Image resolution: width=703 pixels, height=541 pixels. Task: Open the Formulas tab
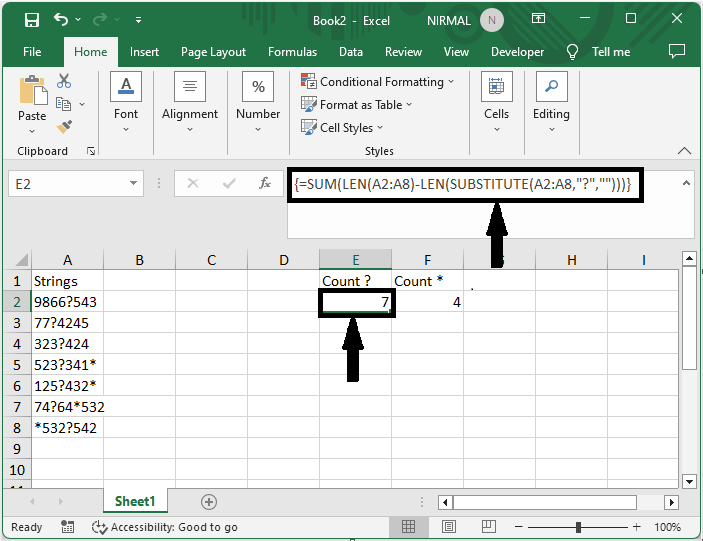(x=292, y=52)
